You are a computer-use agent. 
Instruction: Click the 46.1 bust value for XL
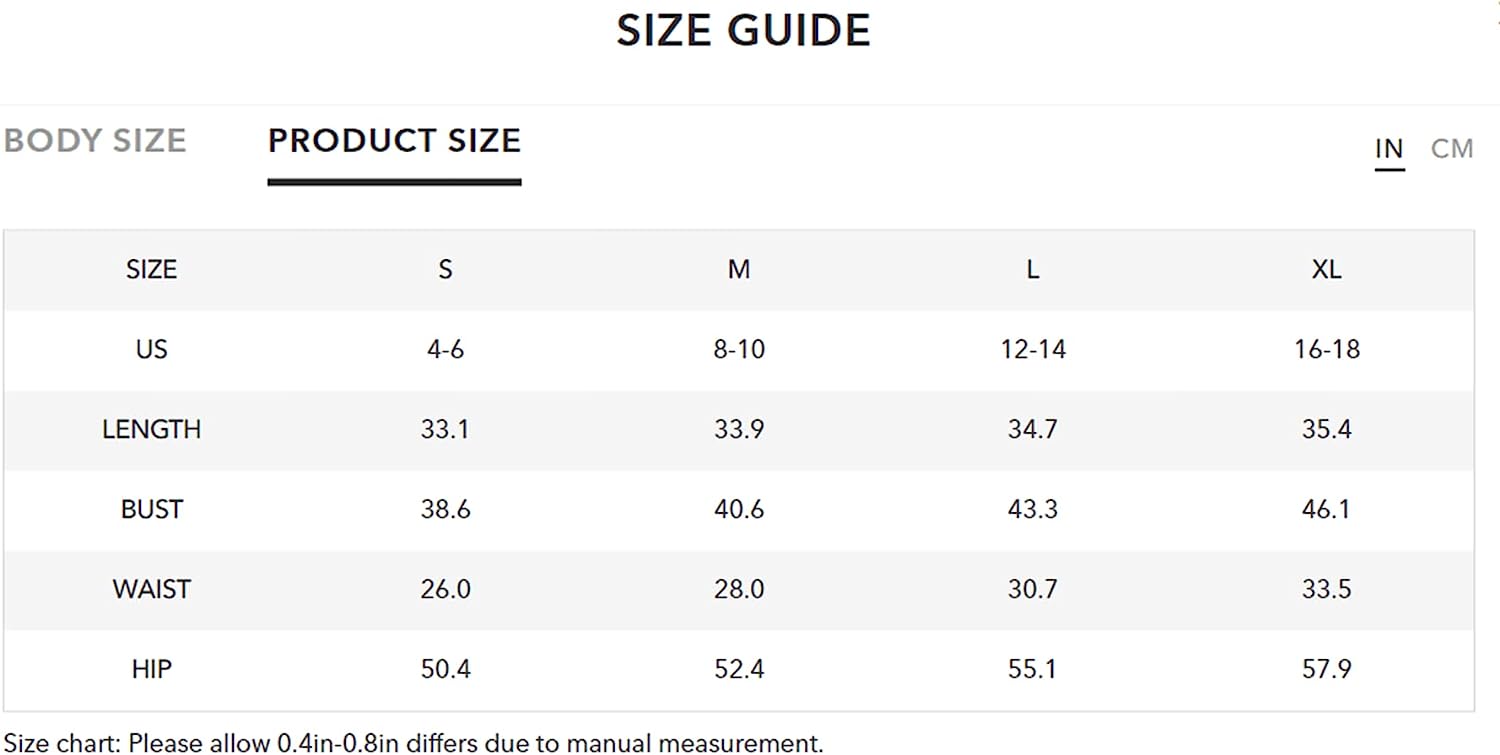click(1327, 509)
